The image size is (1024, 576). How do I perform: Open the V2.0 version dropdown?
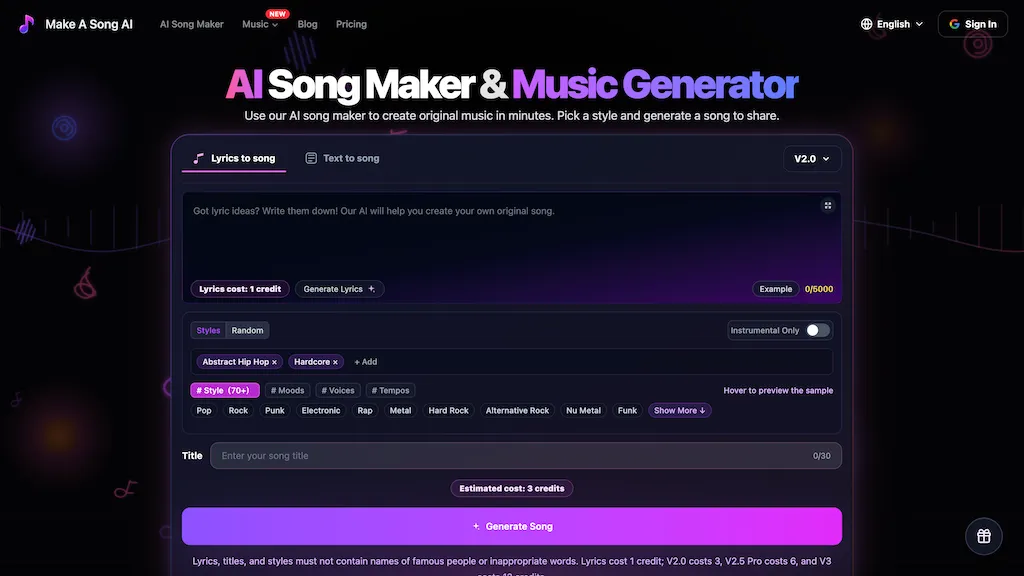[812, 159]
